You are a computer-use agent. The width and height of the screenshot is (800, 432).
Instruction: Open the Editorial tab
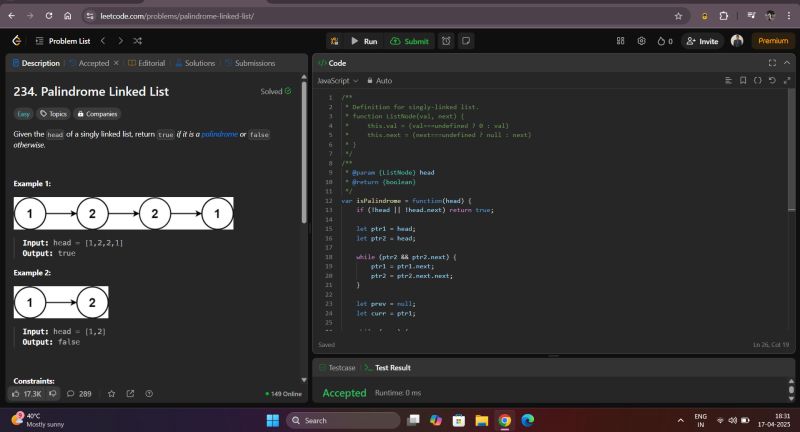(146, 63)
